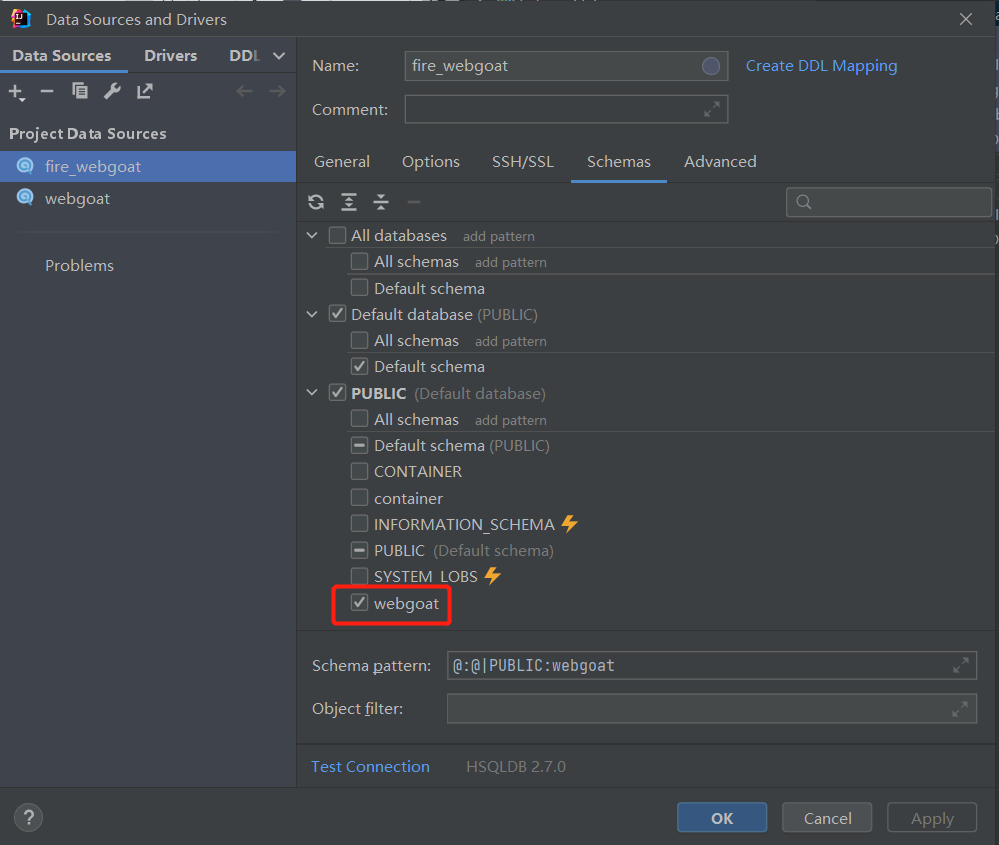Open data source properties wrench icon
This screenshot has height=845, width=999.
coord(112,91)
